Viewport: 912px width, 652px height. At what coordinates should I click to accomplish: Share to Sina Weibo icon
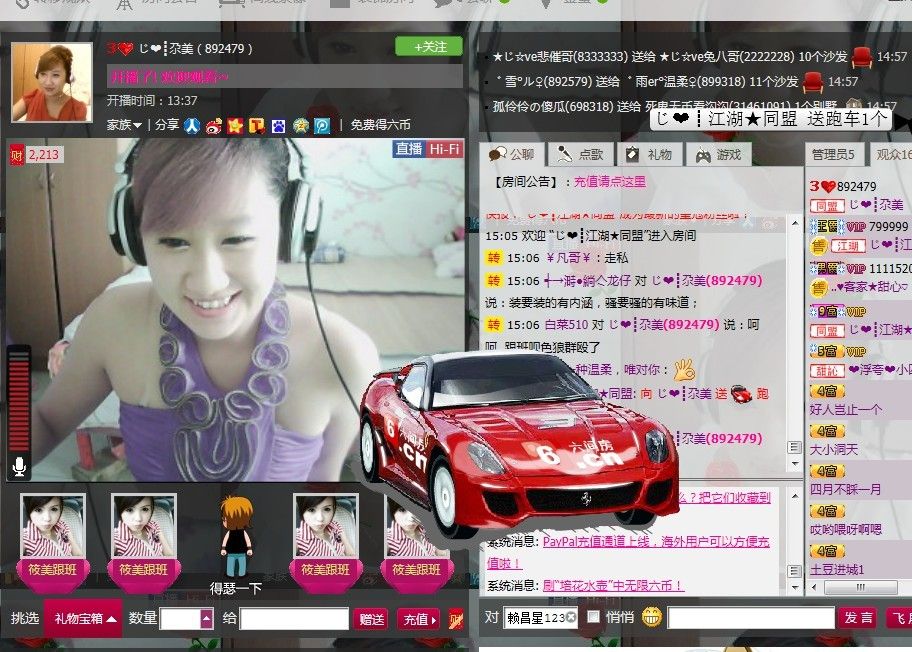(213, 125)
